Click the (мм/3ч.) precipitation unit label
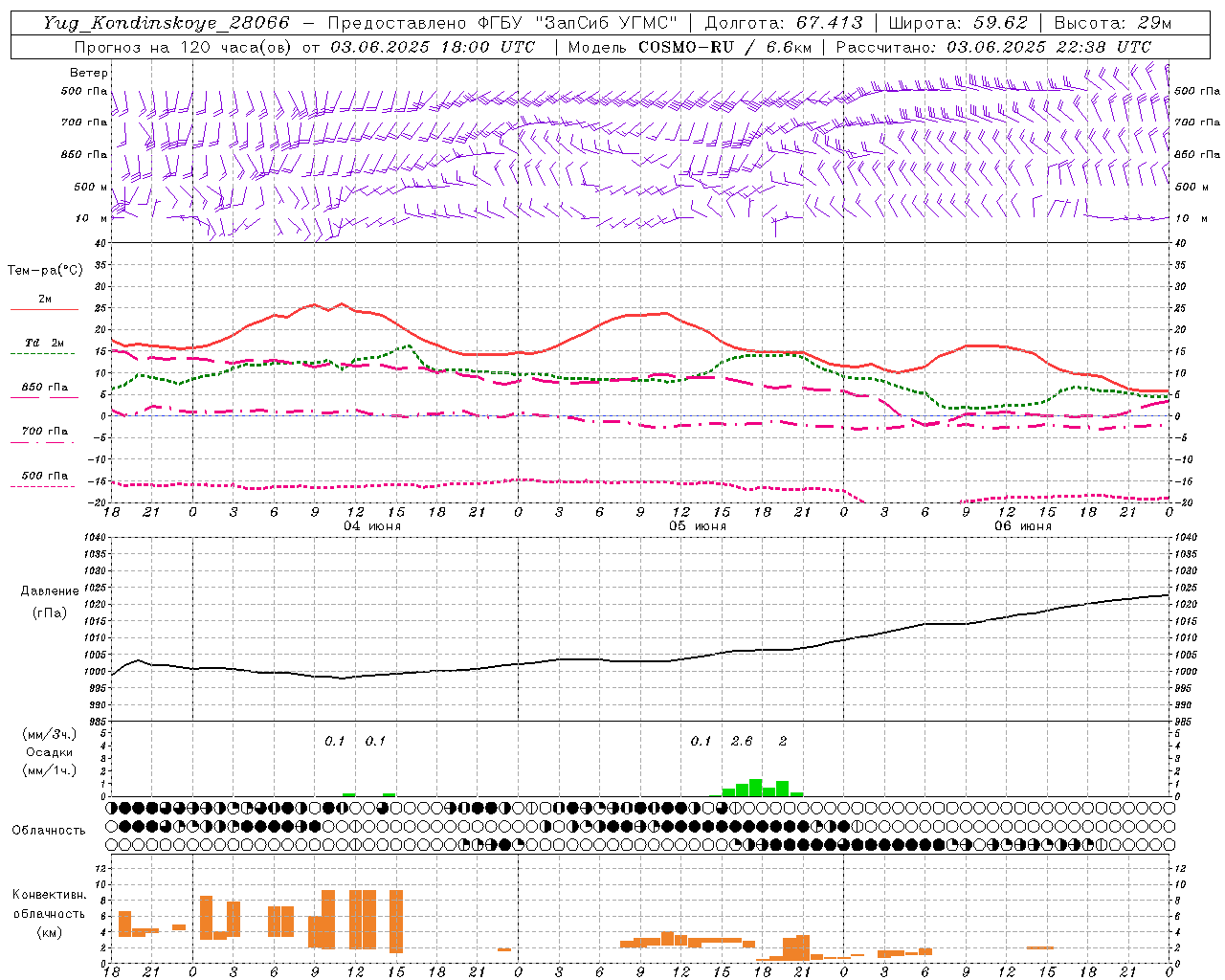Viewport: 1225px width, 980px height. pos(50,734)
